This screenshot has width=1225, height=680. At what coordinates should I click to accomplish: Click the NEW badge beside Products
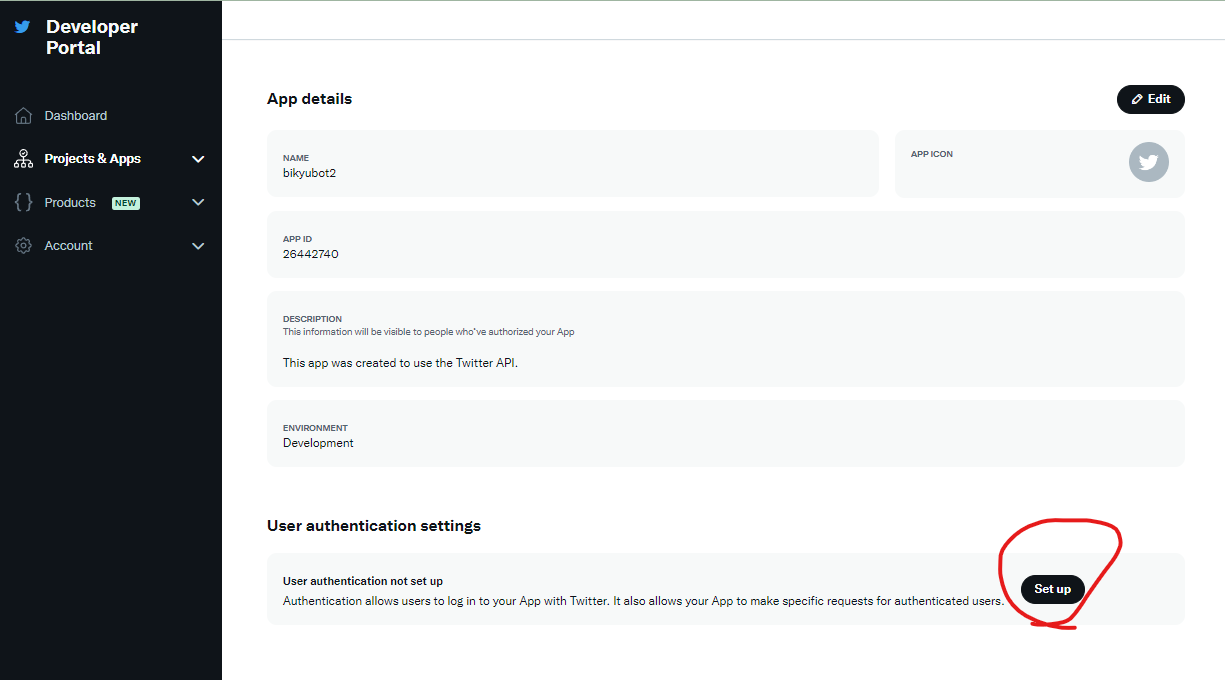(126, 203)
